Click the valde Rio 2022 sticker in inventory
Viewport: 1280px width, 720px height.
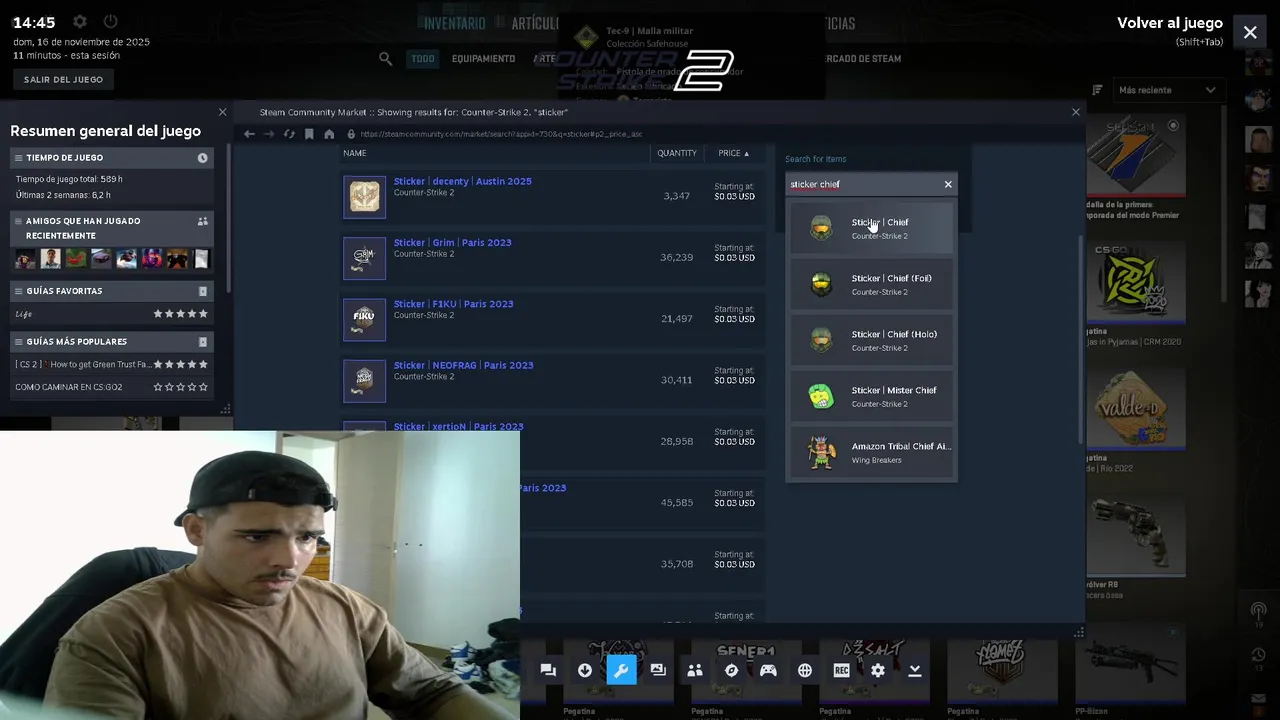1135,409
